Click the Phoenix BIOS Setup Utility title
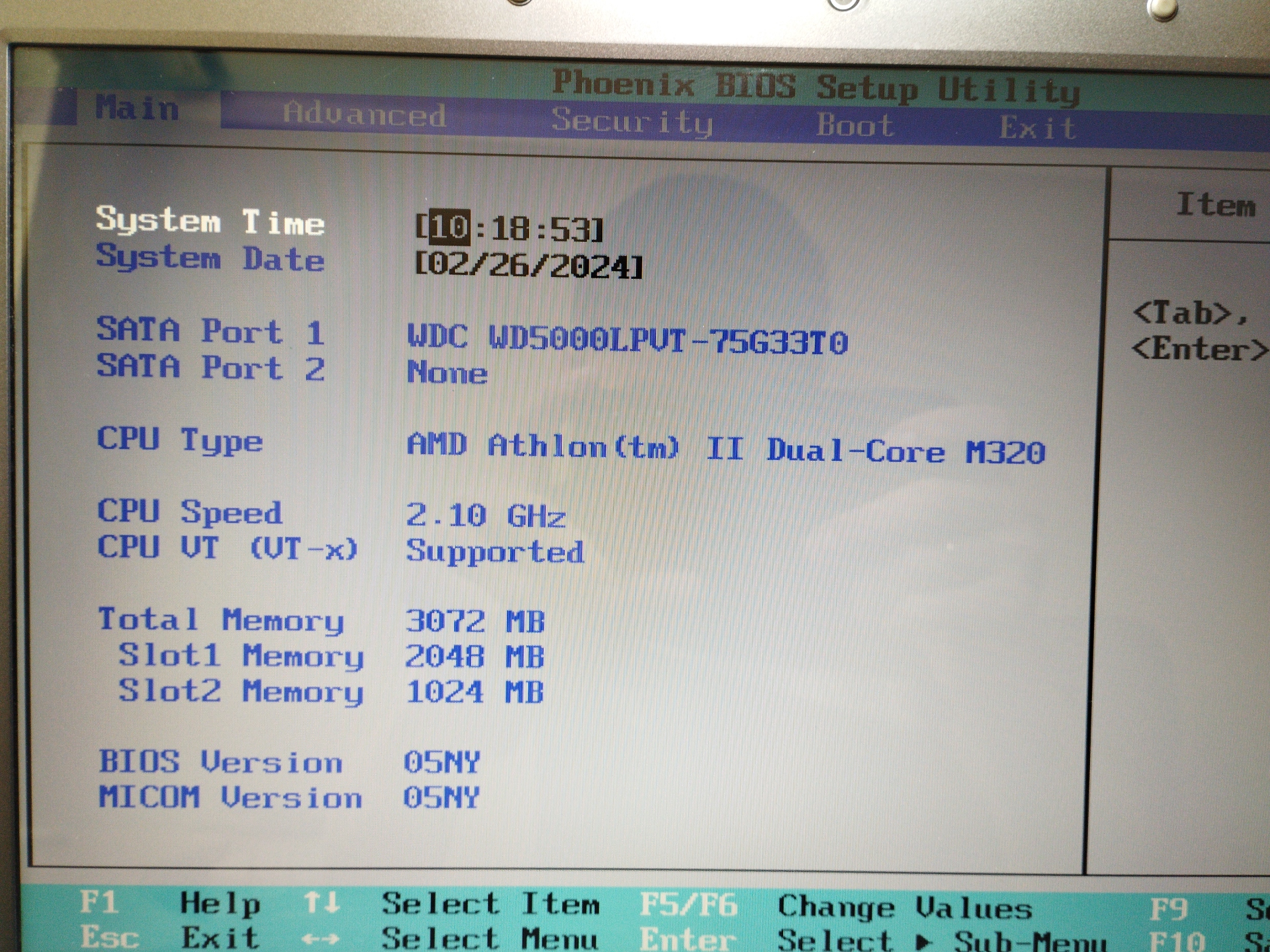Image resolution: width=1270 pixels, height=952 pixels. pos(816,87)
